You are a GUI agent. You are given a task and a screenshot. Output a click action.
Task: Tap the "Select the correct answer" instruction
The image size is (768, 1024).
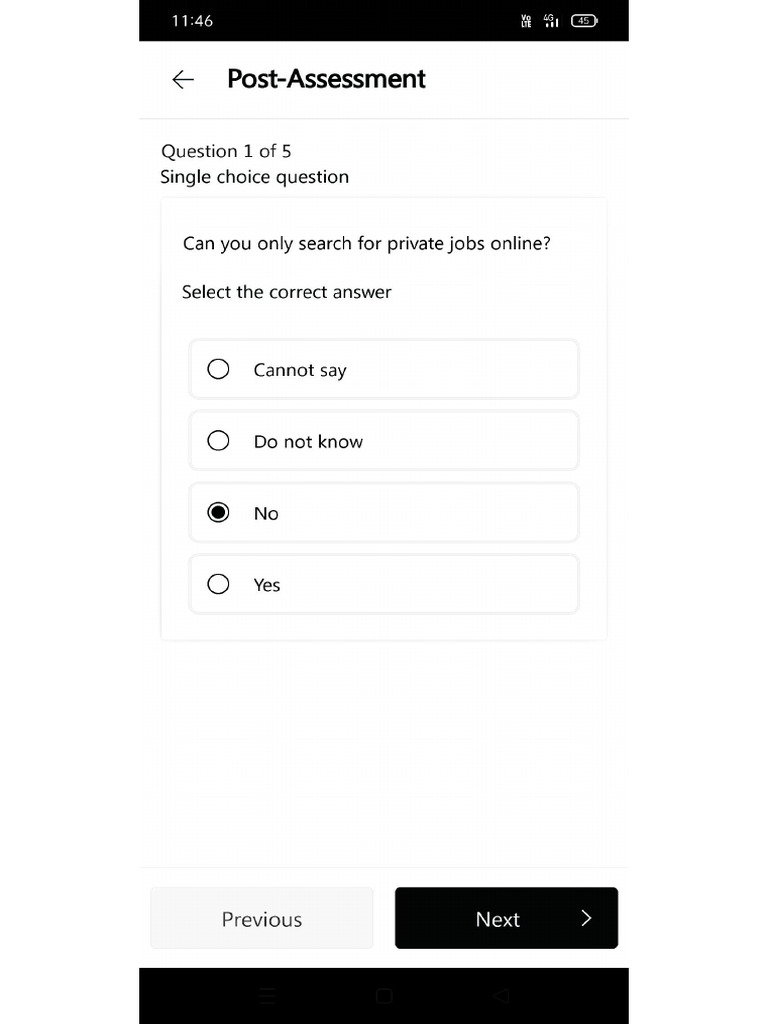(287, 292)
